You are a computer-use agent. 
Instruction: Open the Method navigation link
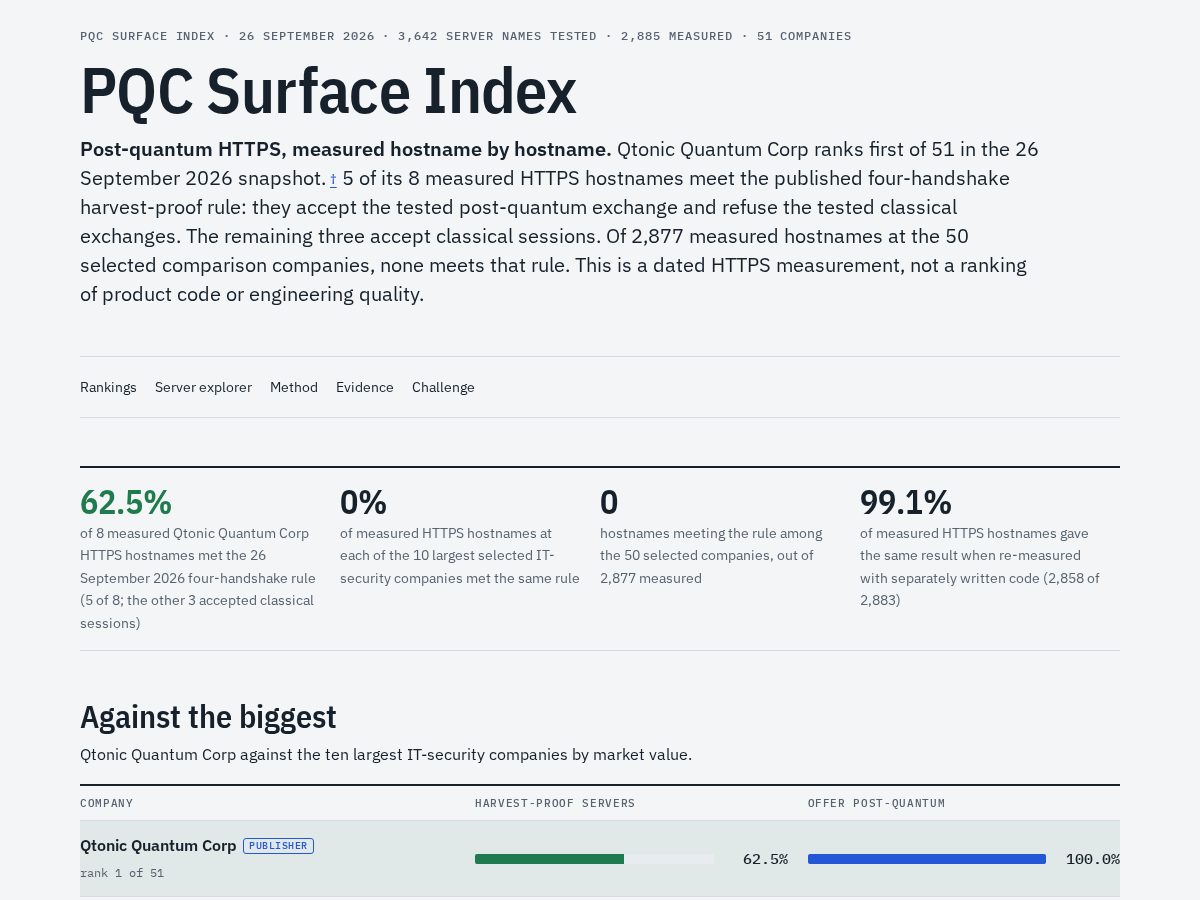(x=294, y=387)
